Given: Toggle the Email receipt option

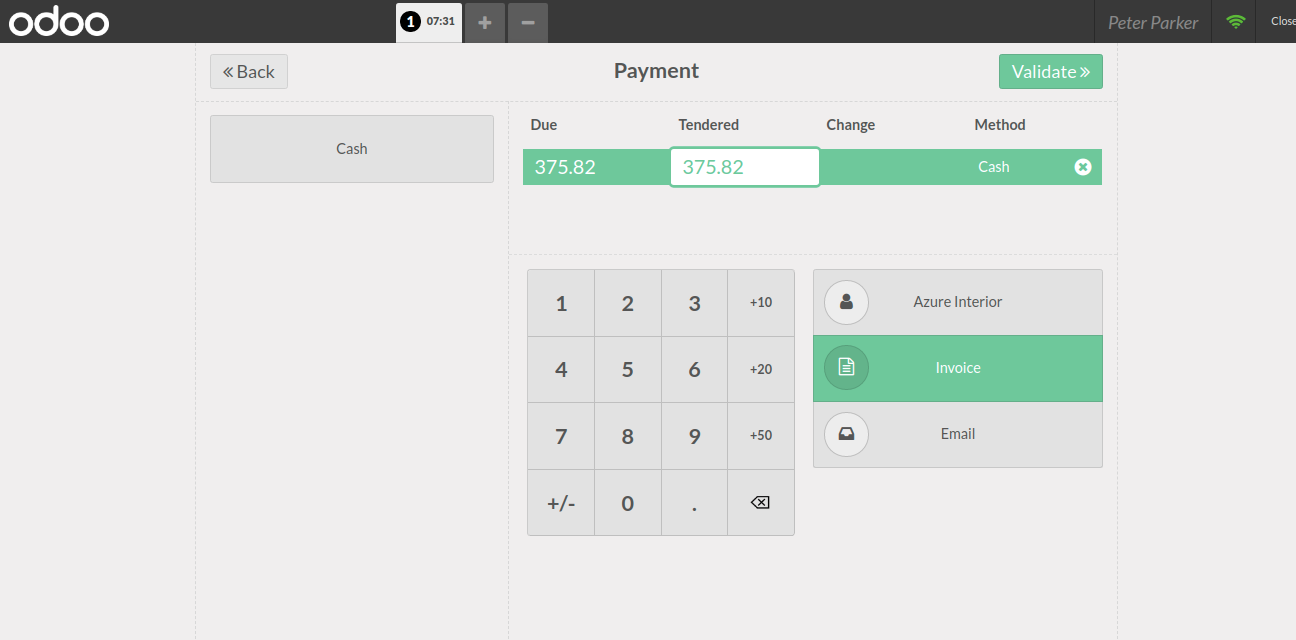Looking at the screenshot, I should click(957, 434).
